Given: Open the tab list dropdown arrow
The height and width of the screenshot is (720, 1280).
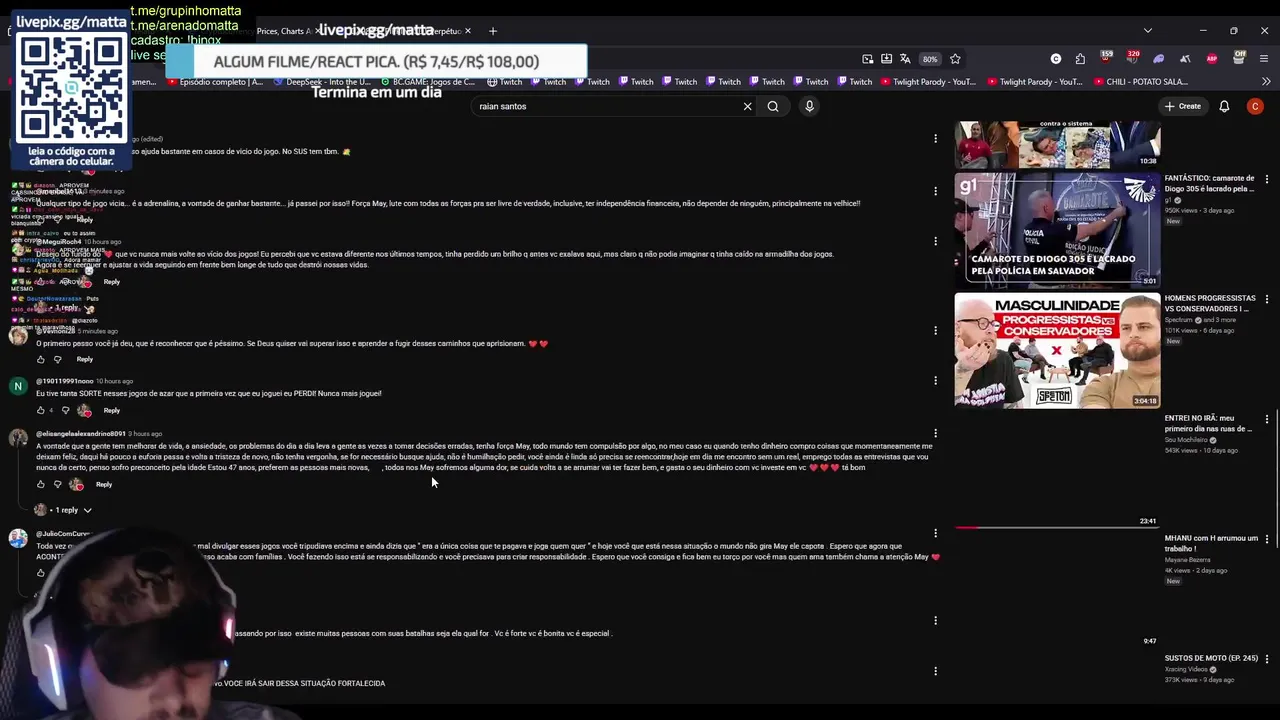Looking at the screenshot, I should (x=1148, y=31).
